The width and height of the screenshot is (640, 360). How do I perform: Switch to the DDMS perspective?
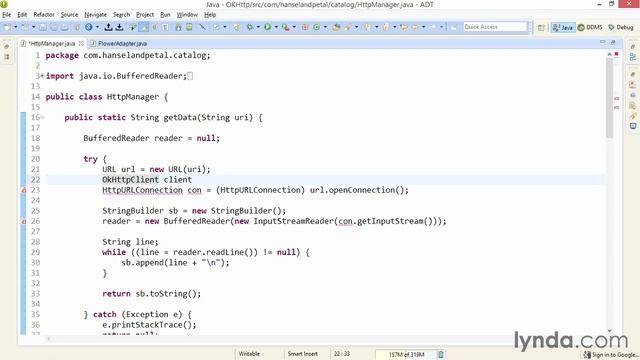click(x=590, y=27)
